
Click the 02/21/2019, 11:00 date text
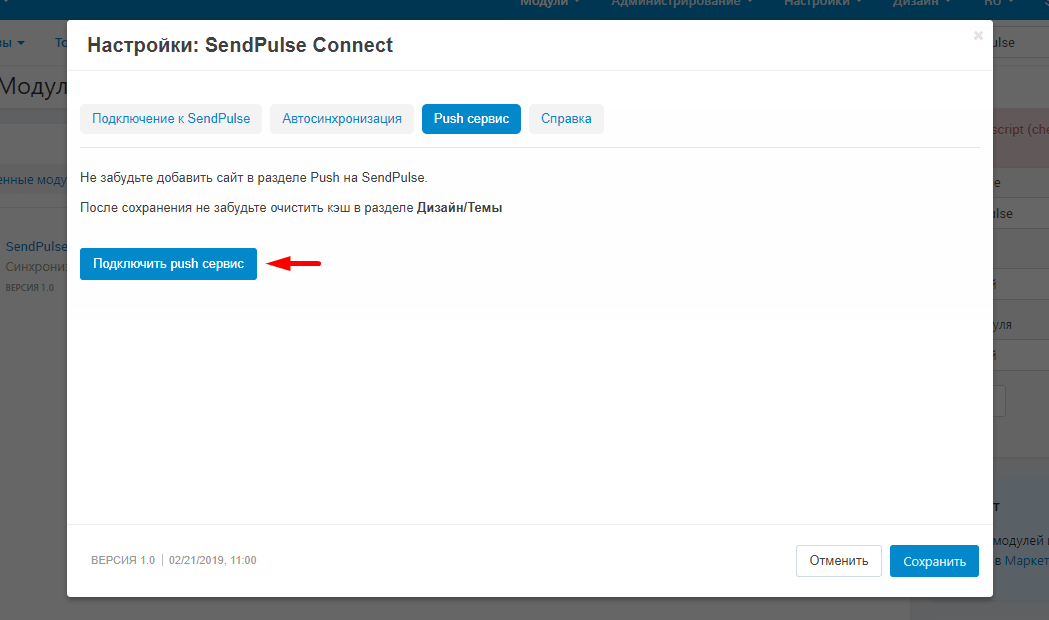(x=213, y=560)
